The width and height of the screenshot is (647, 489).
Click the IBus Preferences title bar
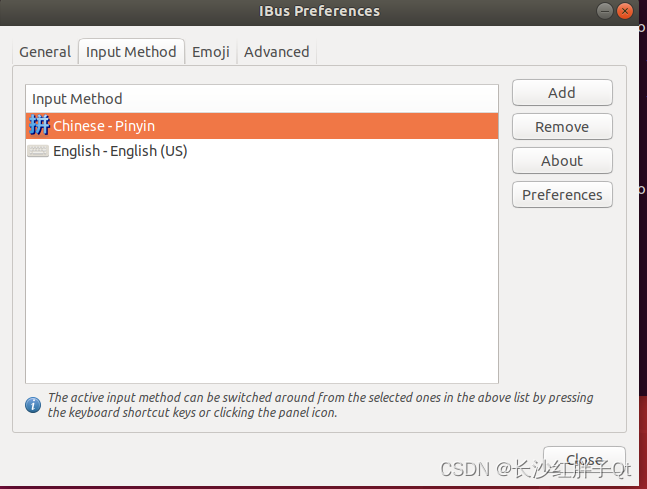(319, 11)
